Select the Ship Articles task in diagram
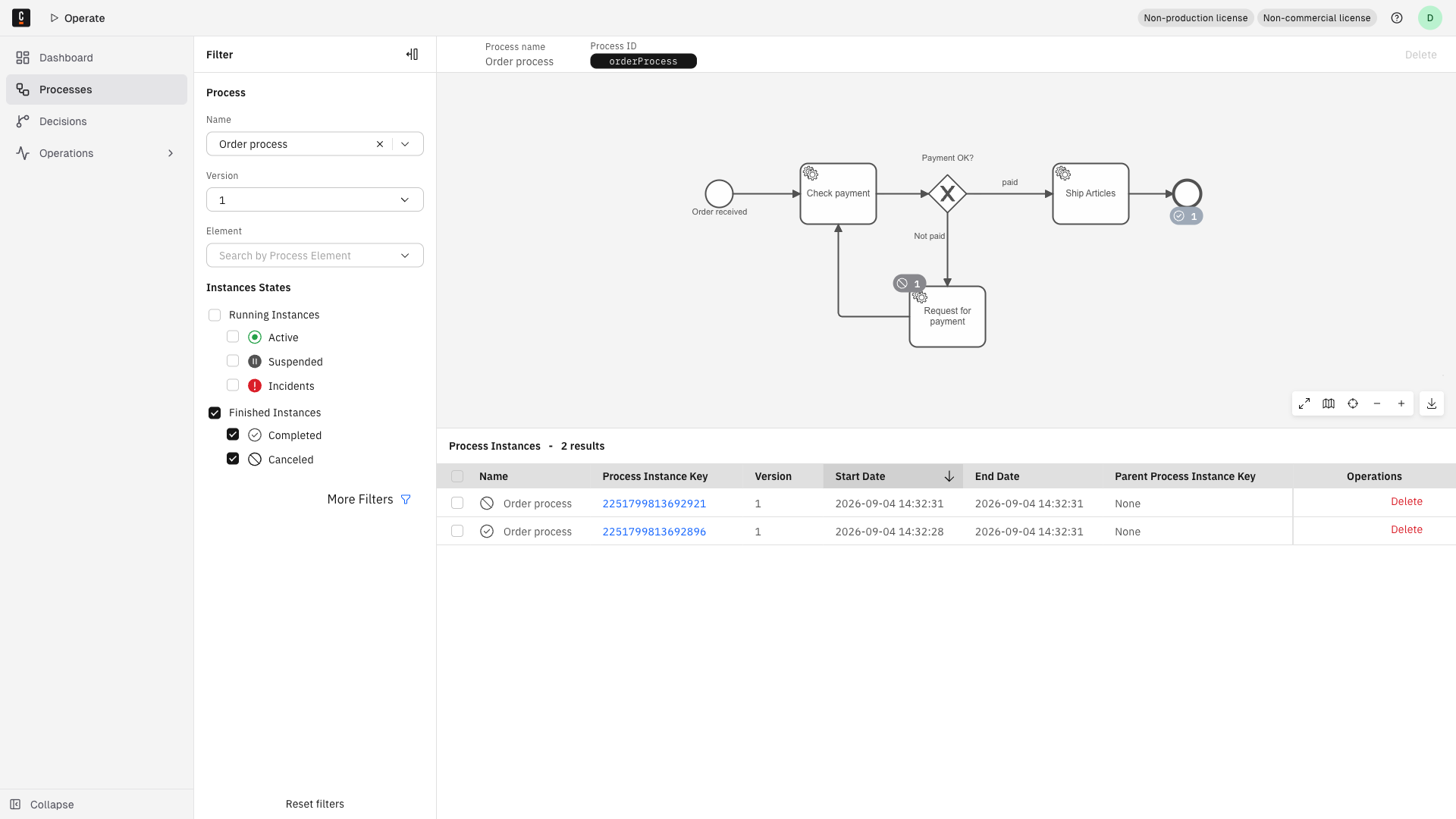The width and height of the screenshot is (1456, 819). coord(1090,194)
